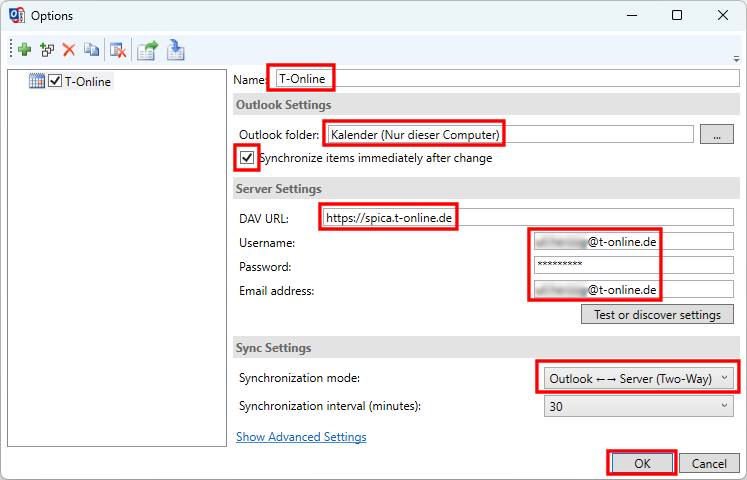The height and width of the screenshot is (480, 747).
Task: Clear cache of the selected profile
Action: [x=118, y=50]
